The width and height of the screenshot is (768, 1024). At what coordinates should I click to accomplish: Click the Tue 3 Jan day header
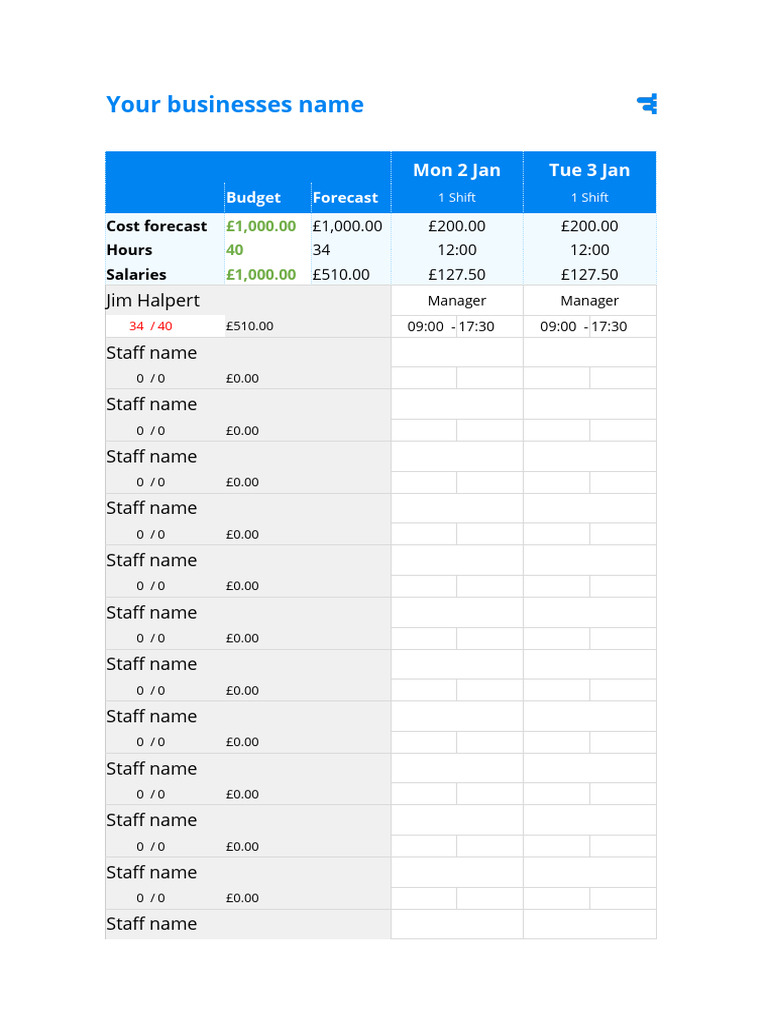coord(590,170)
